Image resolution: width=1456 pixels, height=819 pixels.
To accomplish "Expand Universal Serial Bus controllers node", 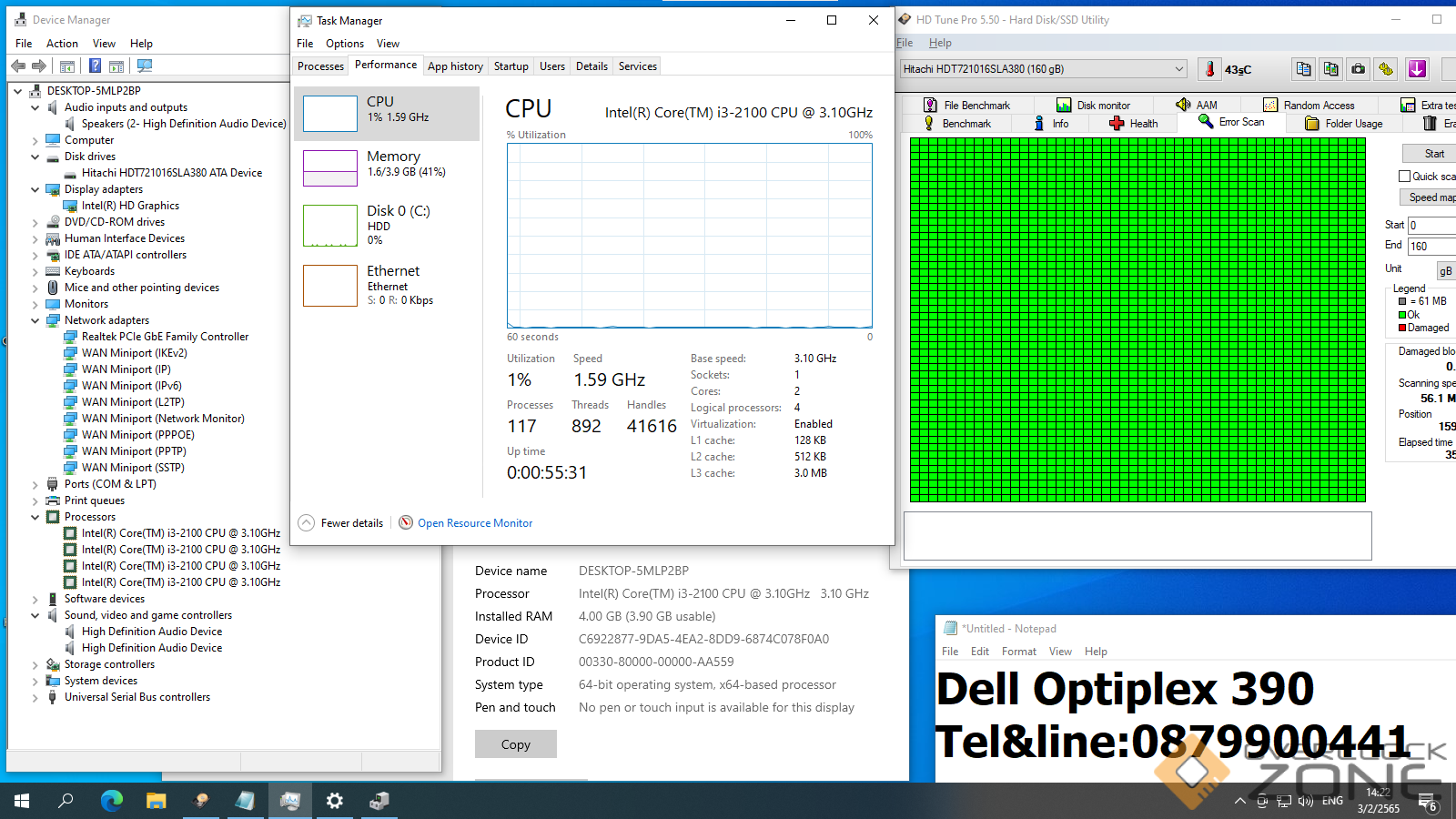I will pyautogui.click(x=35, y=697).
